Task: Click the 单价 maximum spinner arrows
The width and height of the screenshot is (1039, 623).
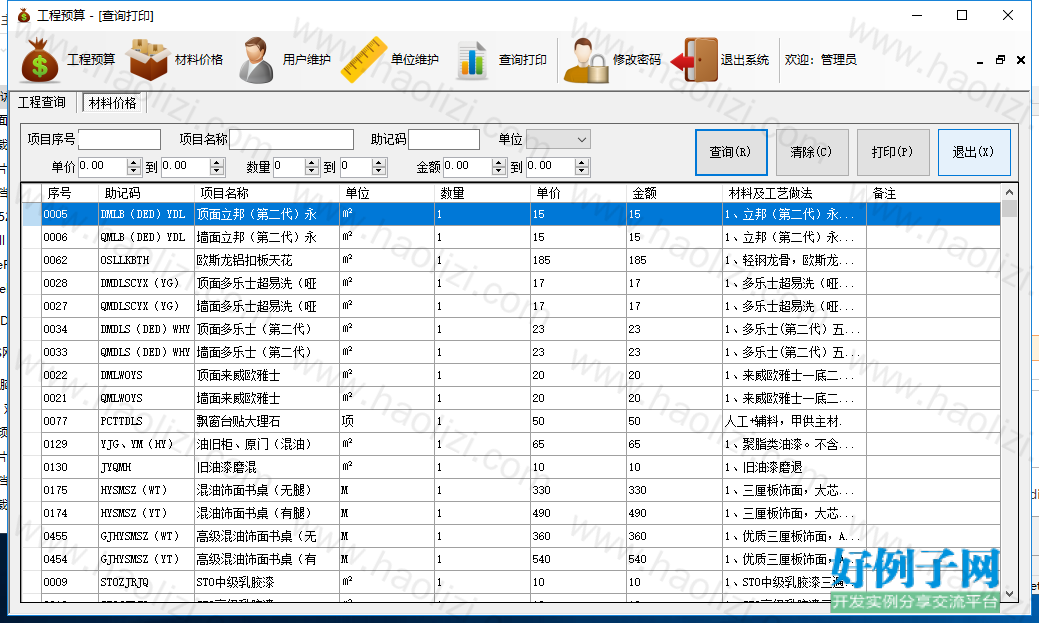Action: point(217,166)
